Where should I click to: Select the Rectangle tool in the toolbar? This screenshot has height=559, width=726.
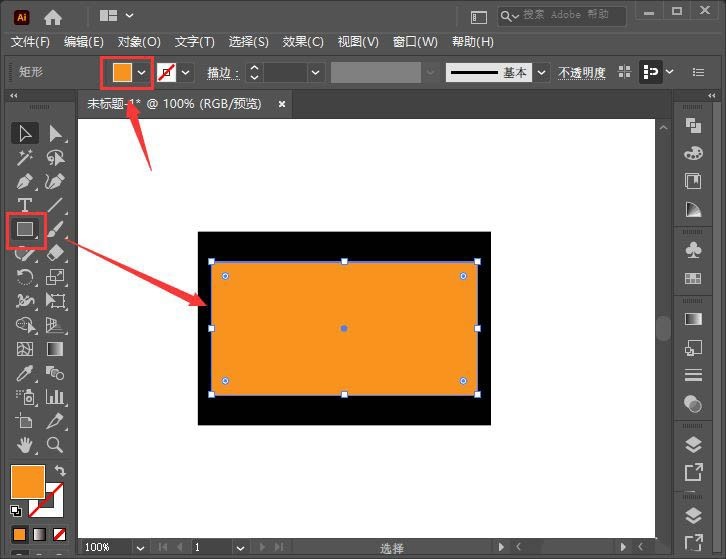[x=25, y=229]
